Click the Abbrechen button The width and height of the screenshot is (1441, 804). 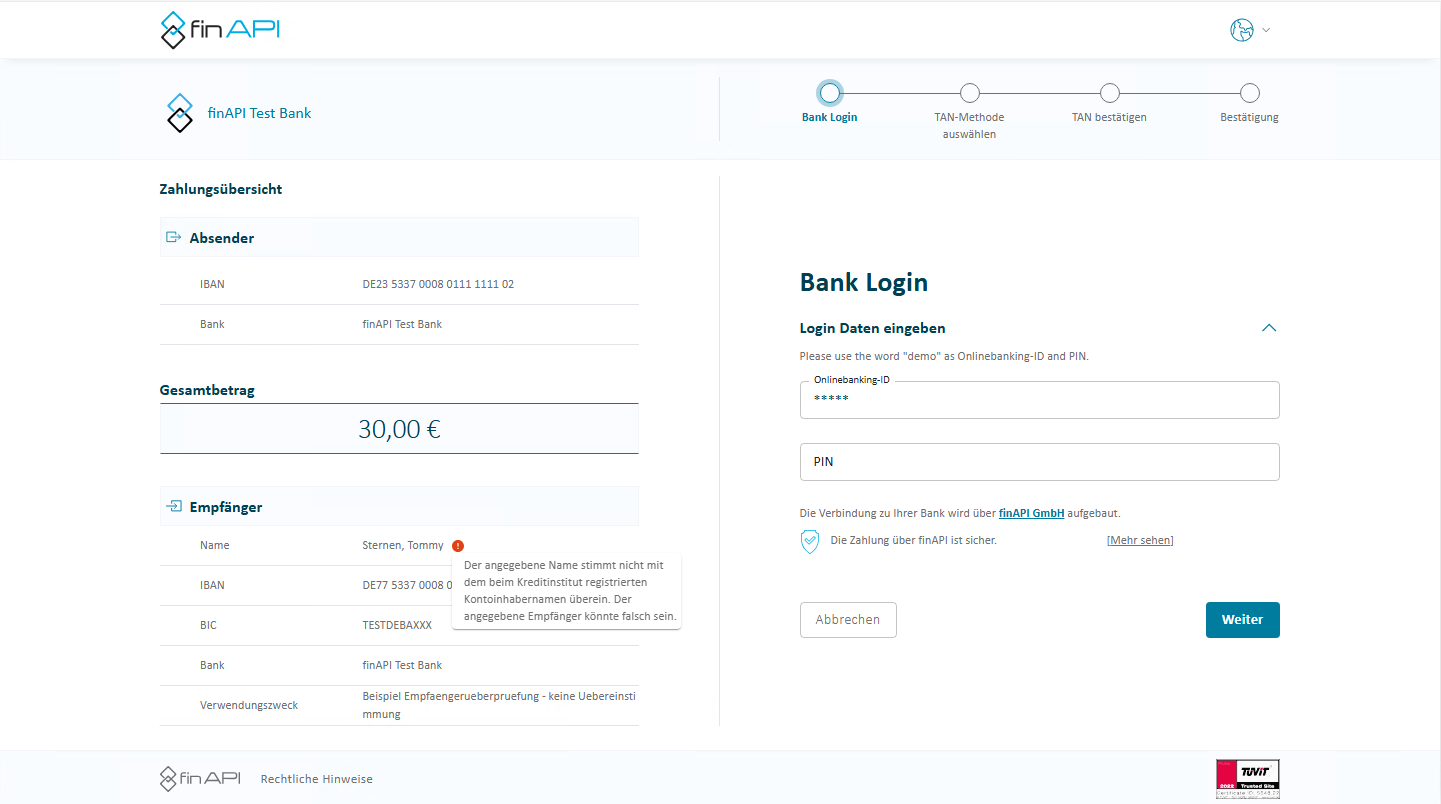tap(848, 620)
